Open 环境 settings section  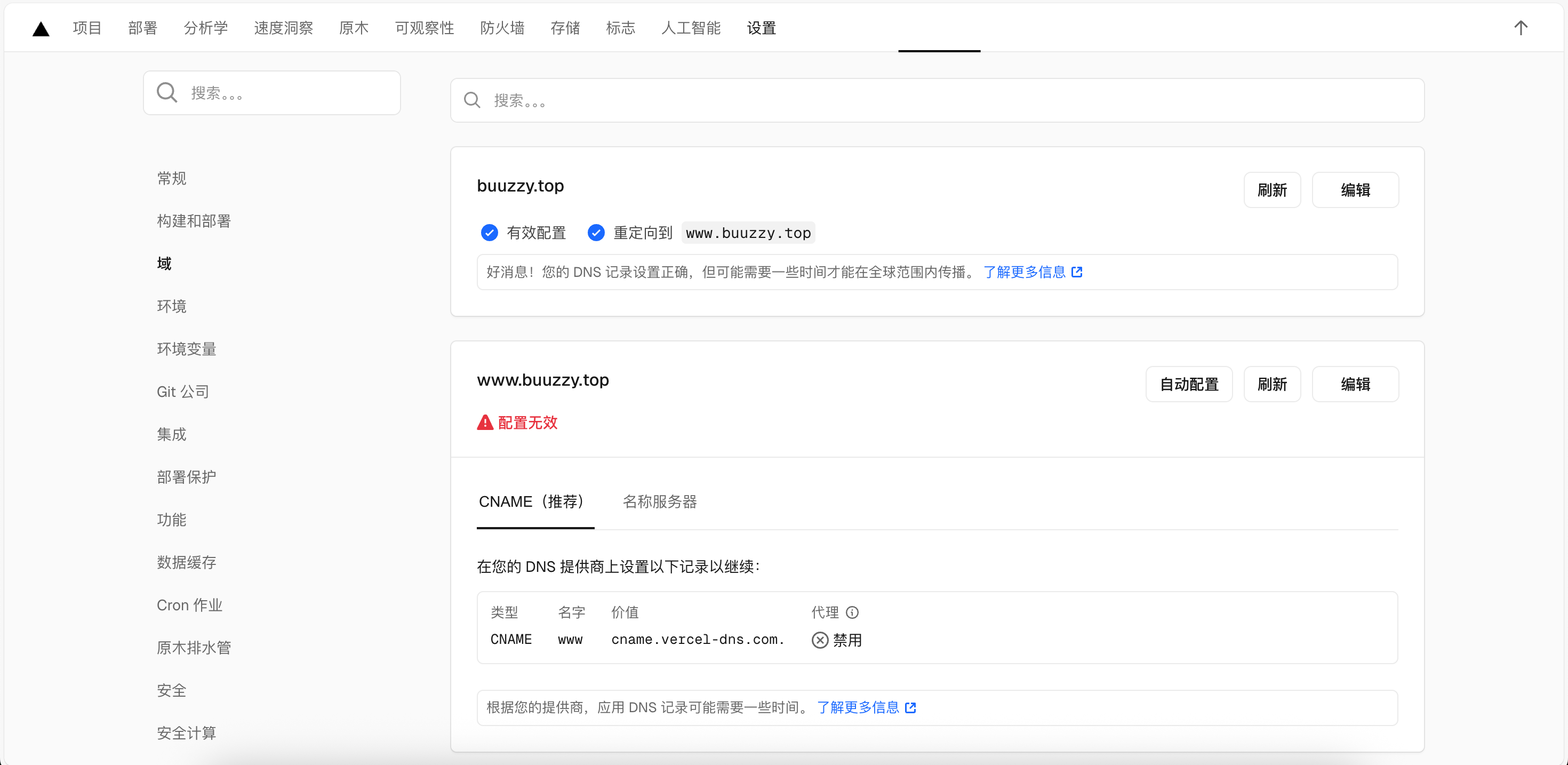pyautogui.click(x=172, y=306)
